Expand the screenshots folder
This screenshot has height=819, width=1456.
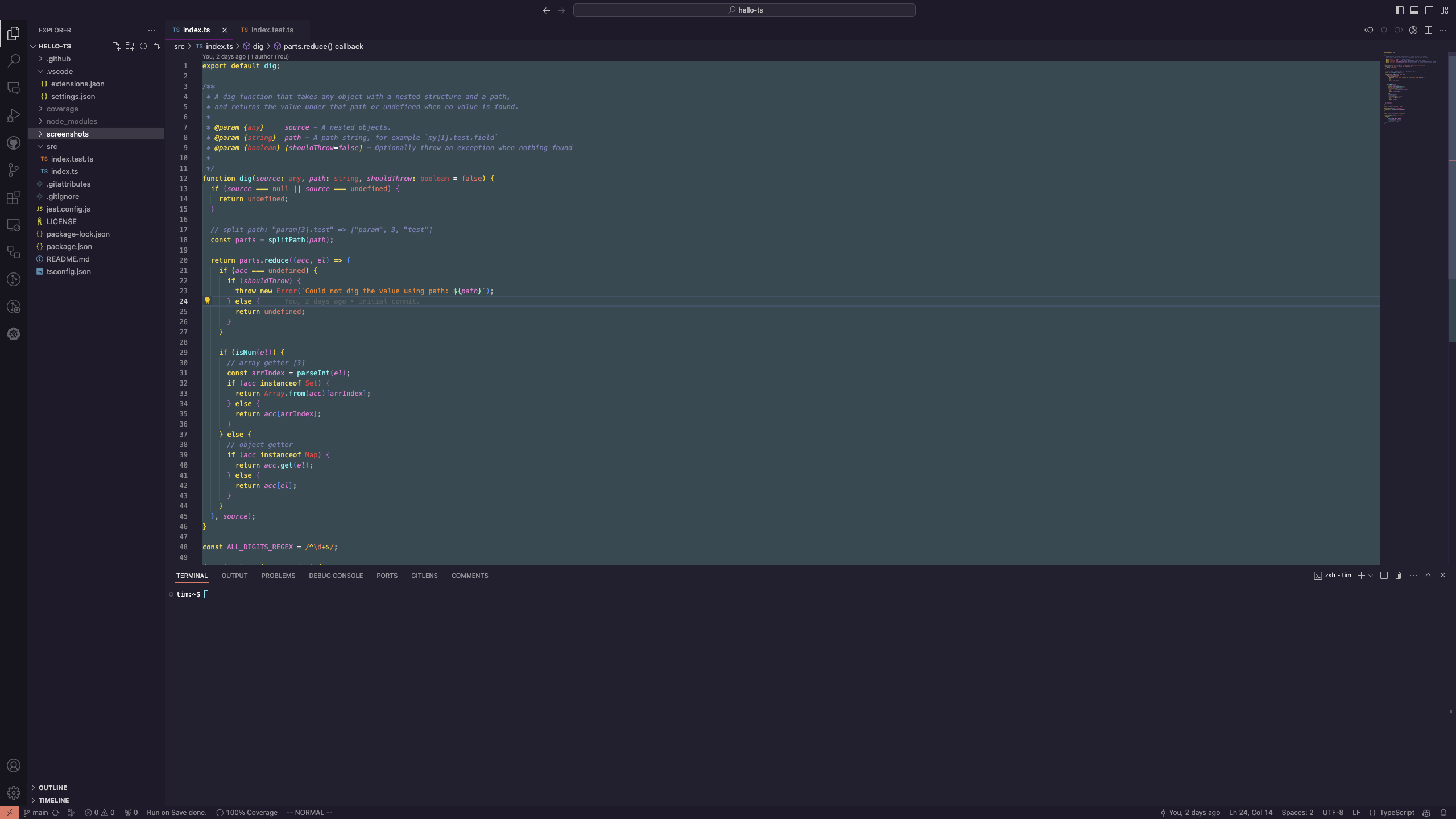click(x=67, y=134)
